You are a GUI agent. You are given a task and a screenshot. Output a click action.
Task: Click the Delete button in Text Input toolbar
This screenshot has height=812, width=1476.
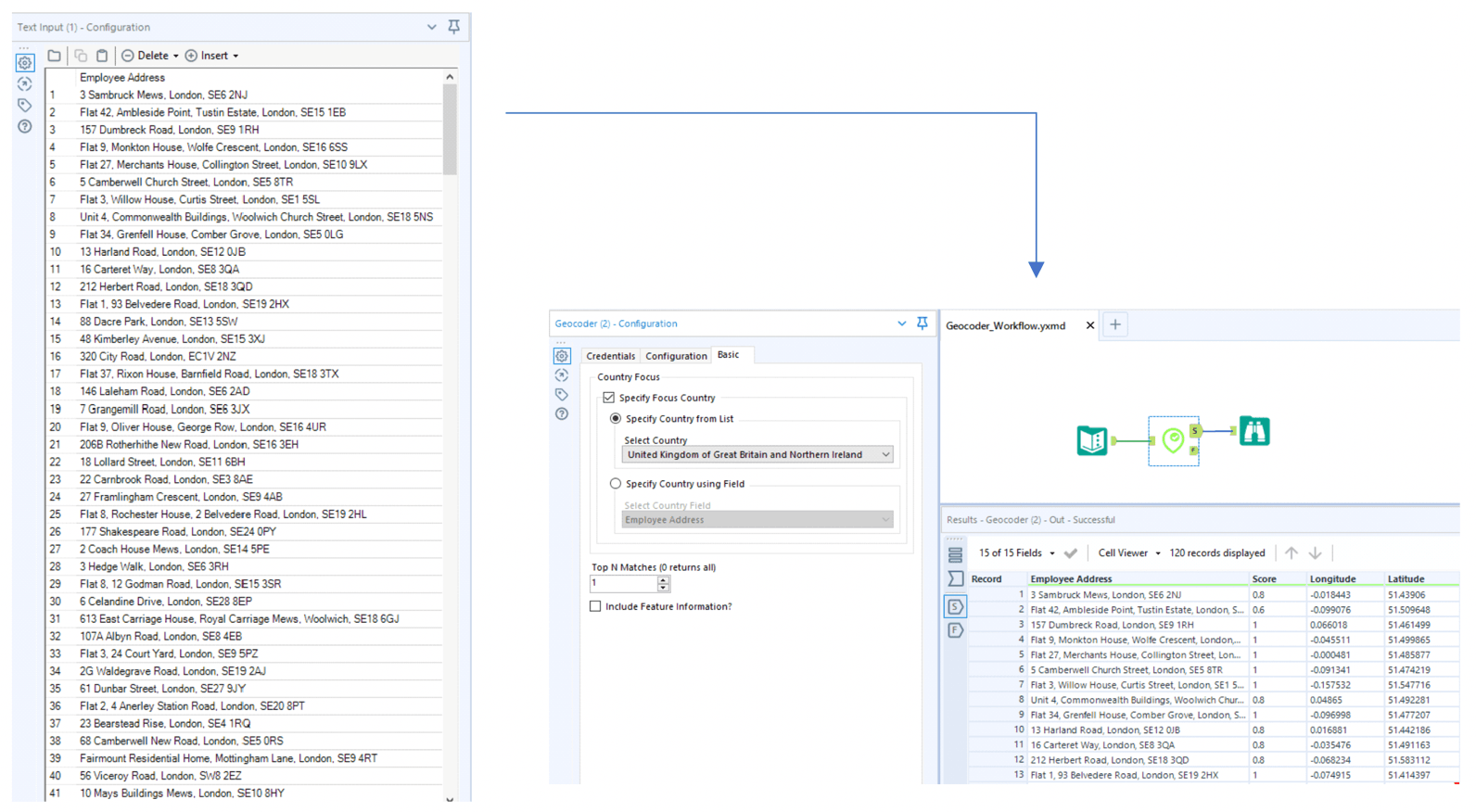pyautogui.click(x=150, y=56)
